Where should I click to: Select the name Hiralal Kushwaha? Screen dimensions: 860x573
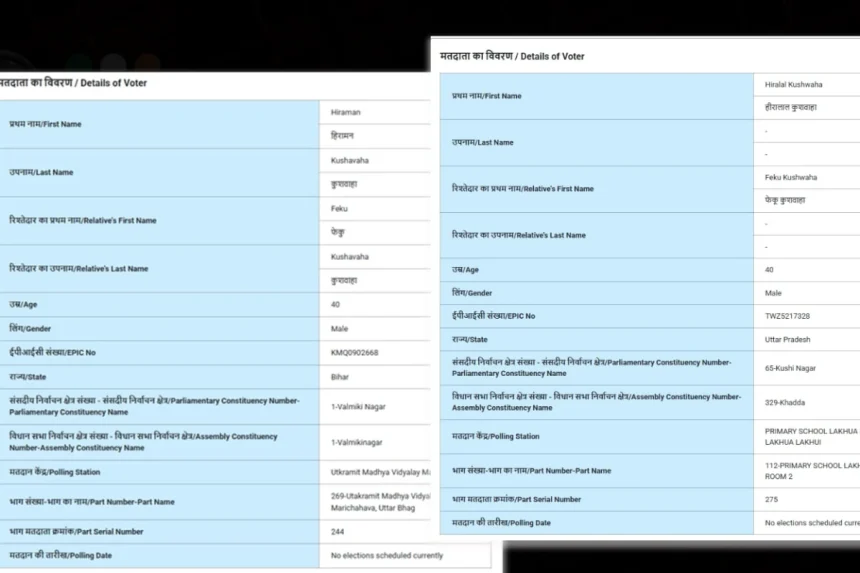(x=791, y=85)
